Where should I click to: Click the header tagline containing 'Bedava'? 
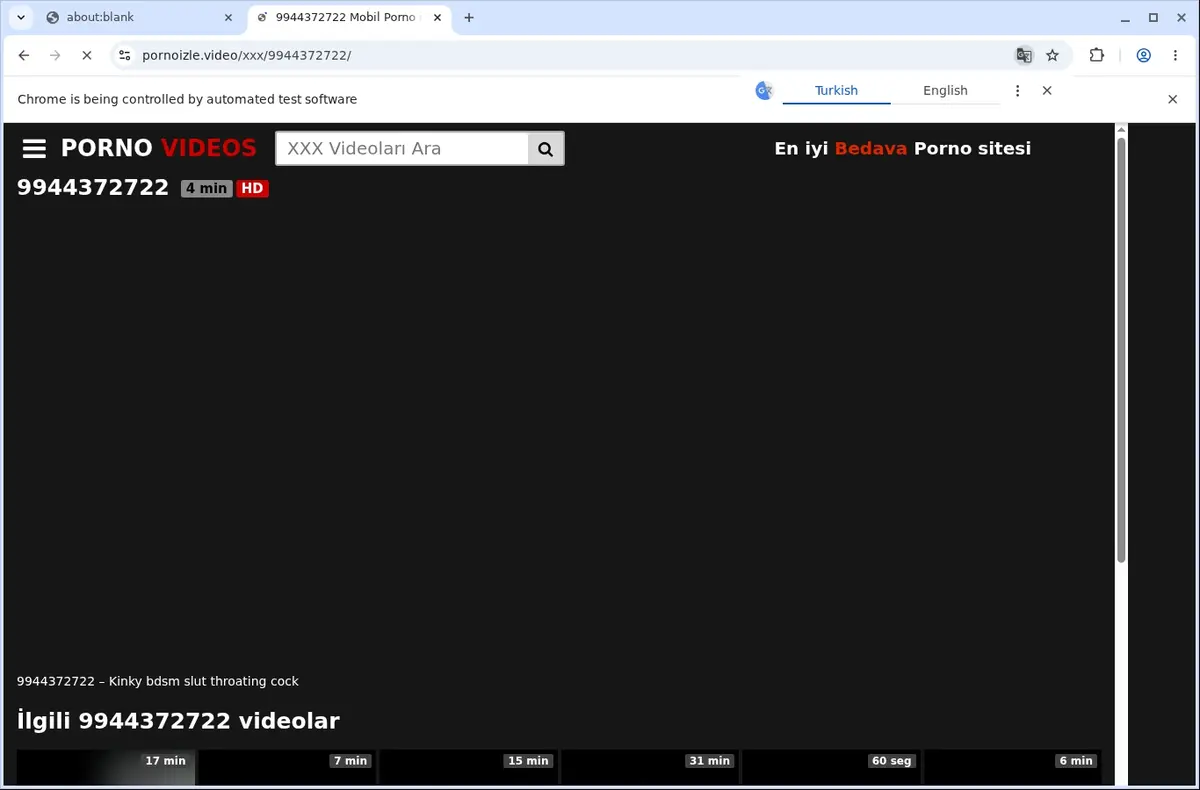[902, 148]
